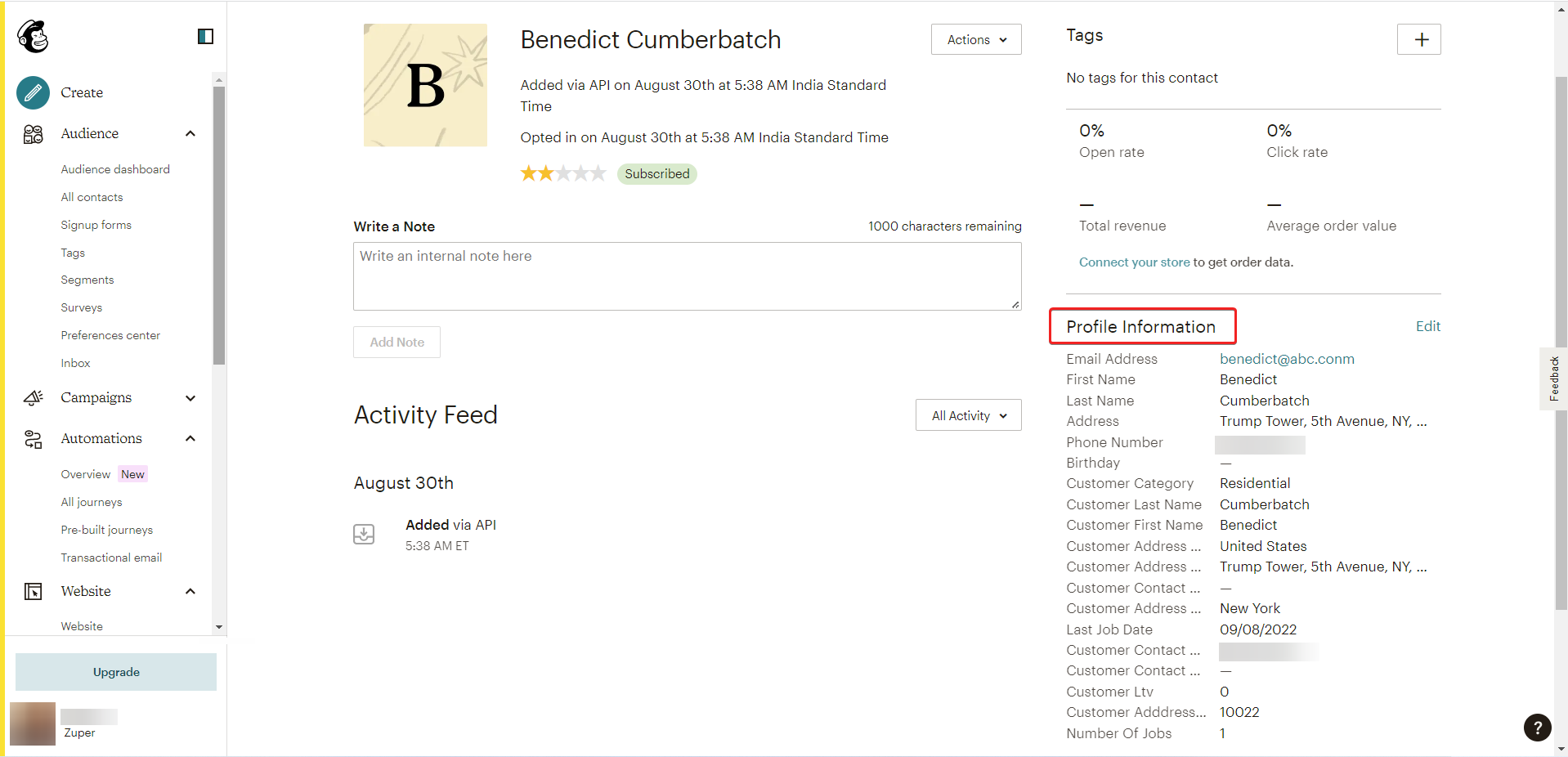This screenshot has width=1568, height=757.
Task: Click the Added via API activity icon
Action: (364, 535)
